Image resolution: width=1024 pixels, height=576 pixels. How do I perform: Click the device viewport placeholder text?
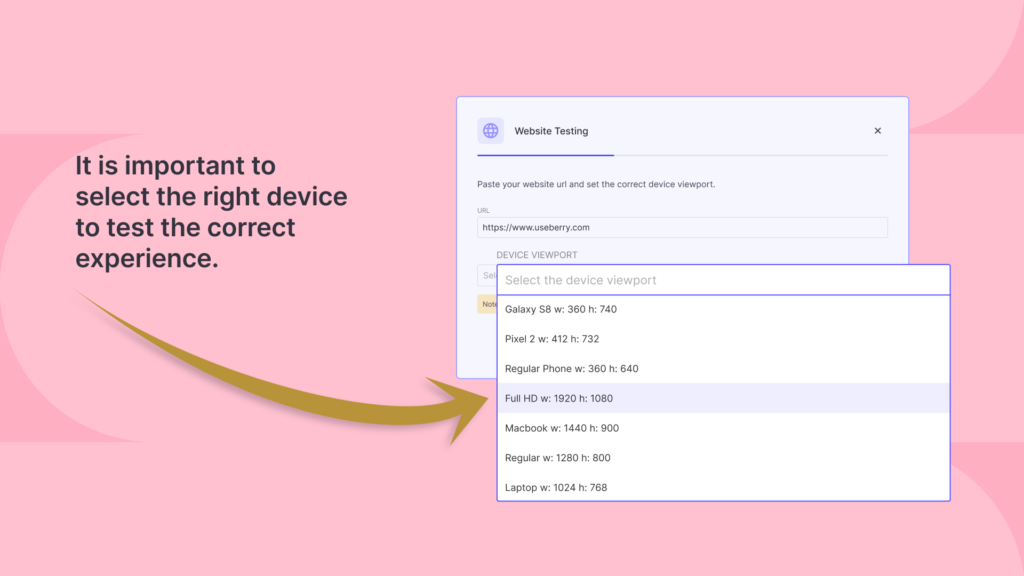(578, 280)
